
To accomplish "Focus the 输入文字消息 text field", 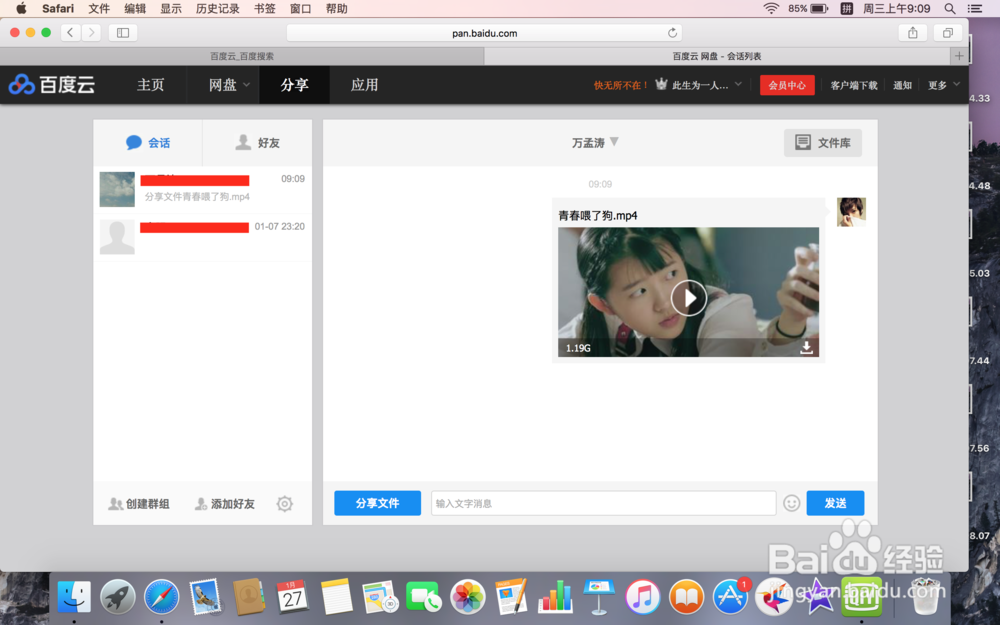I will coord(603,503).
